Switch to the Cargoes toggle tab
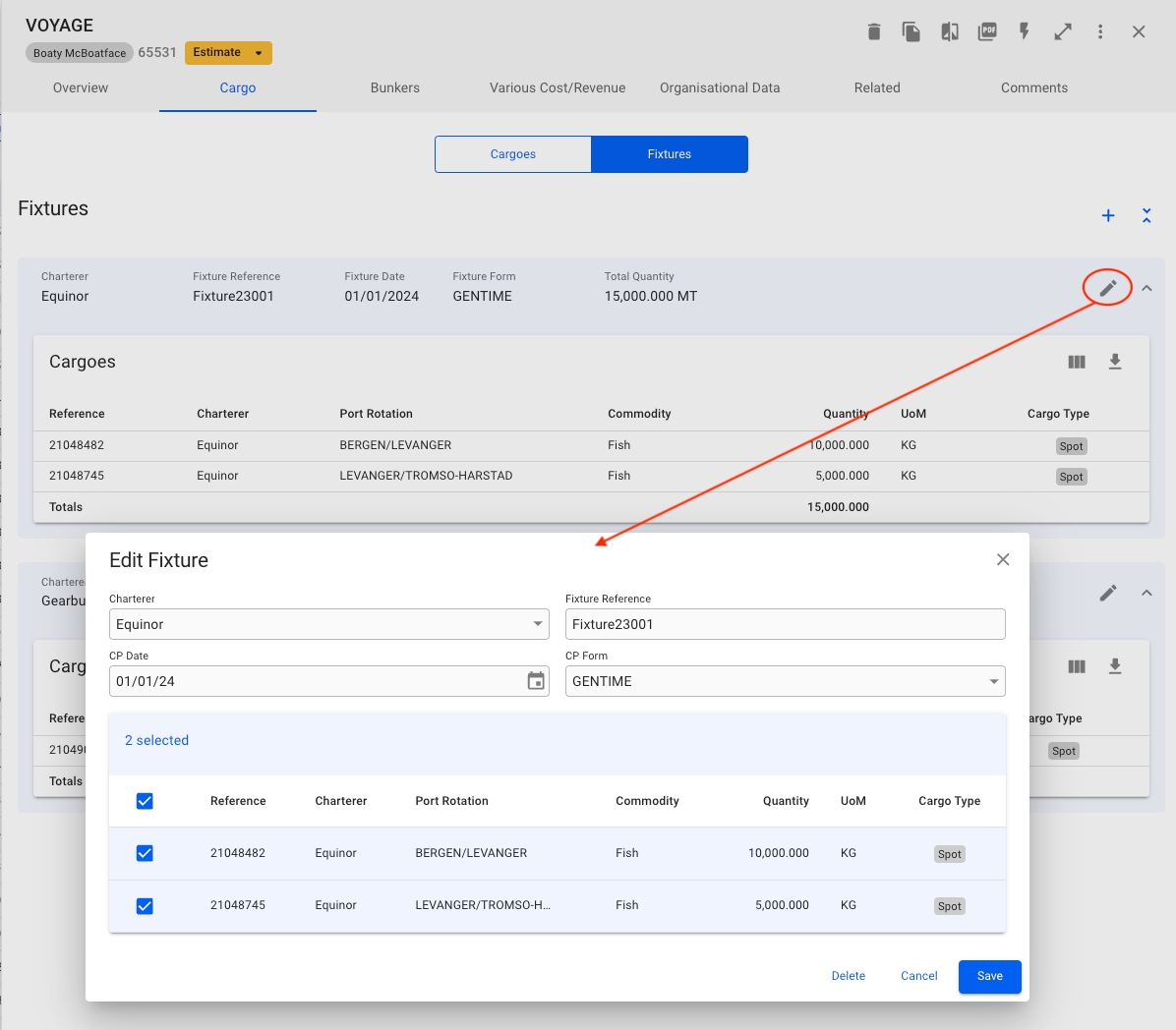1176x1030 pixels. pos(513,154)
